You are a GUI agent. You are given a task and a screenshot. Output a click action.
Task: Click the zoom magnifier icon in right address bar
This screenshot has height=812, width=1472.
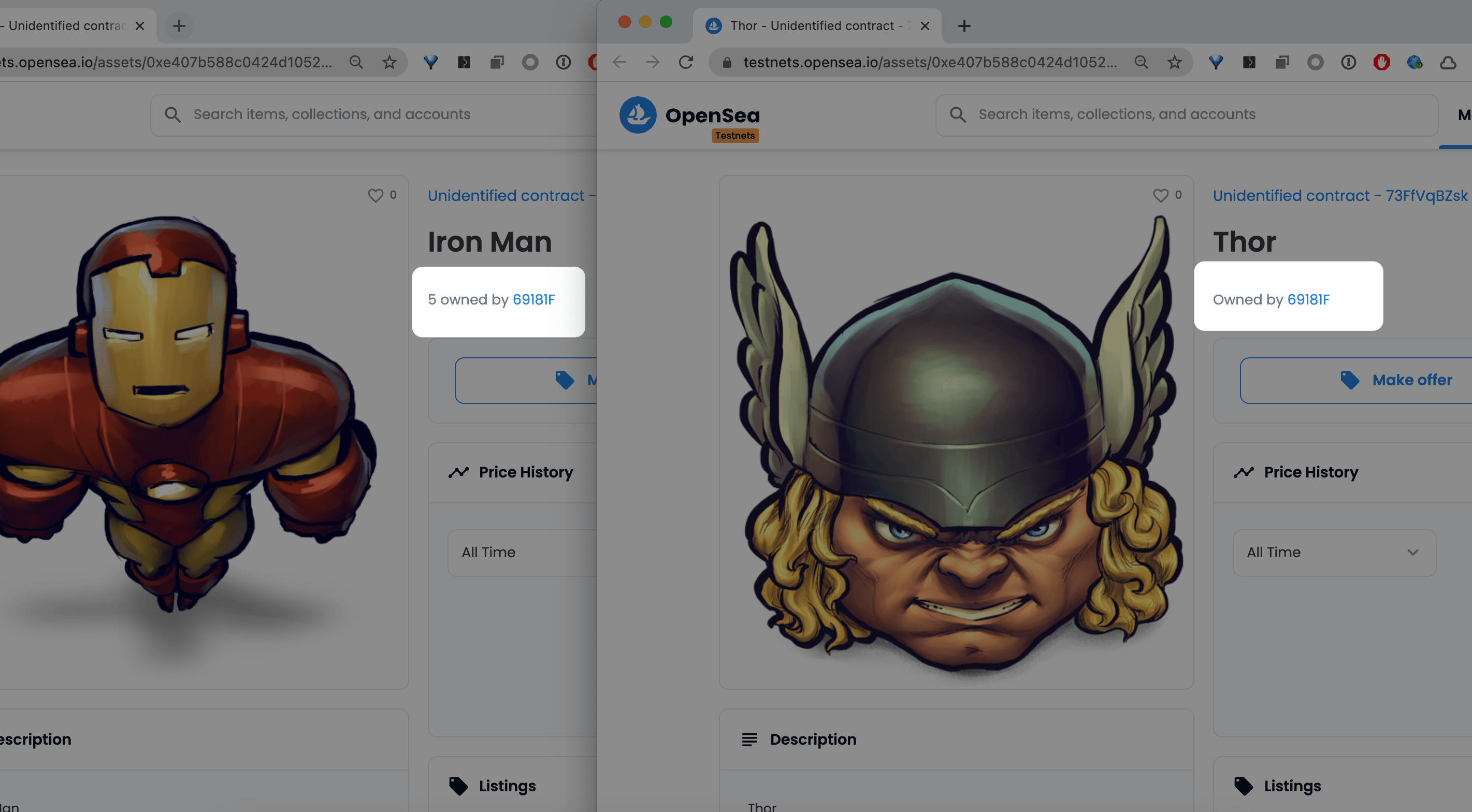tap(1141, 62)
